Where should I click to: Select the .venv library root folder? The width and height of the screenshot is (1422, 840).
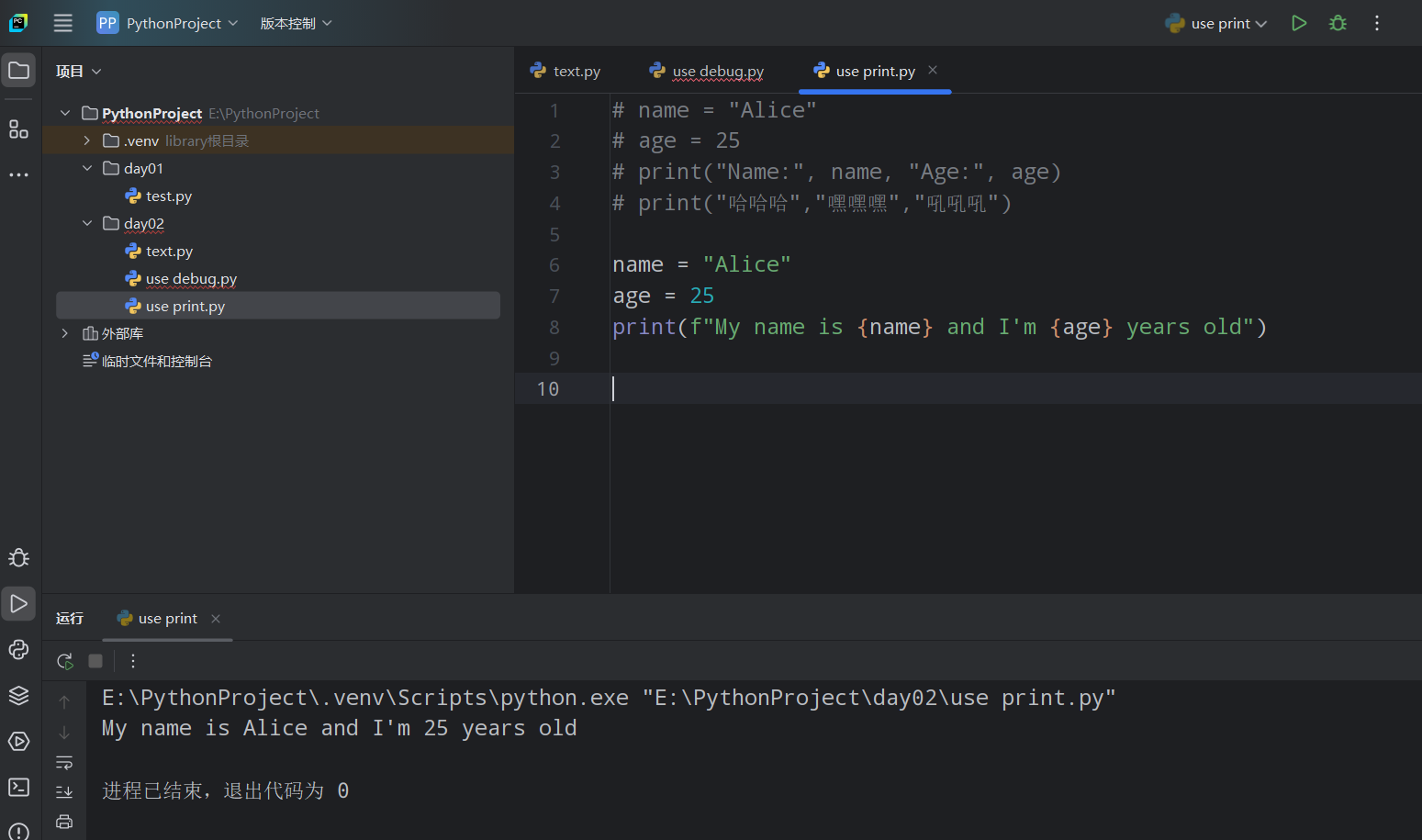pos(278,140)
